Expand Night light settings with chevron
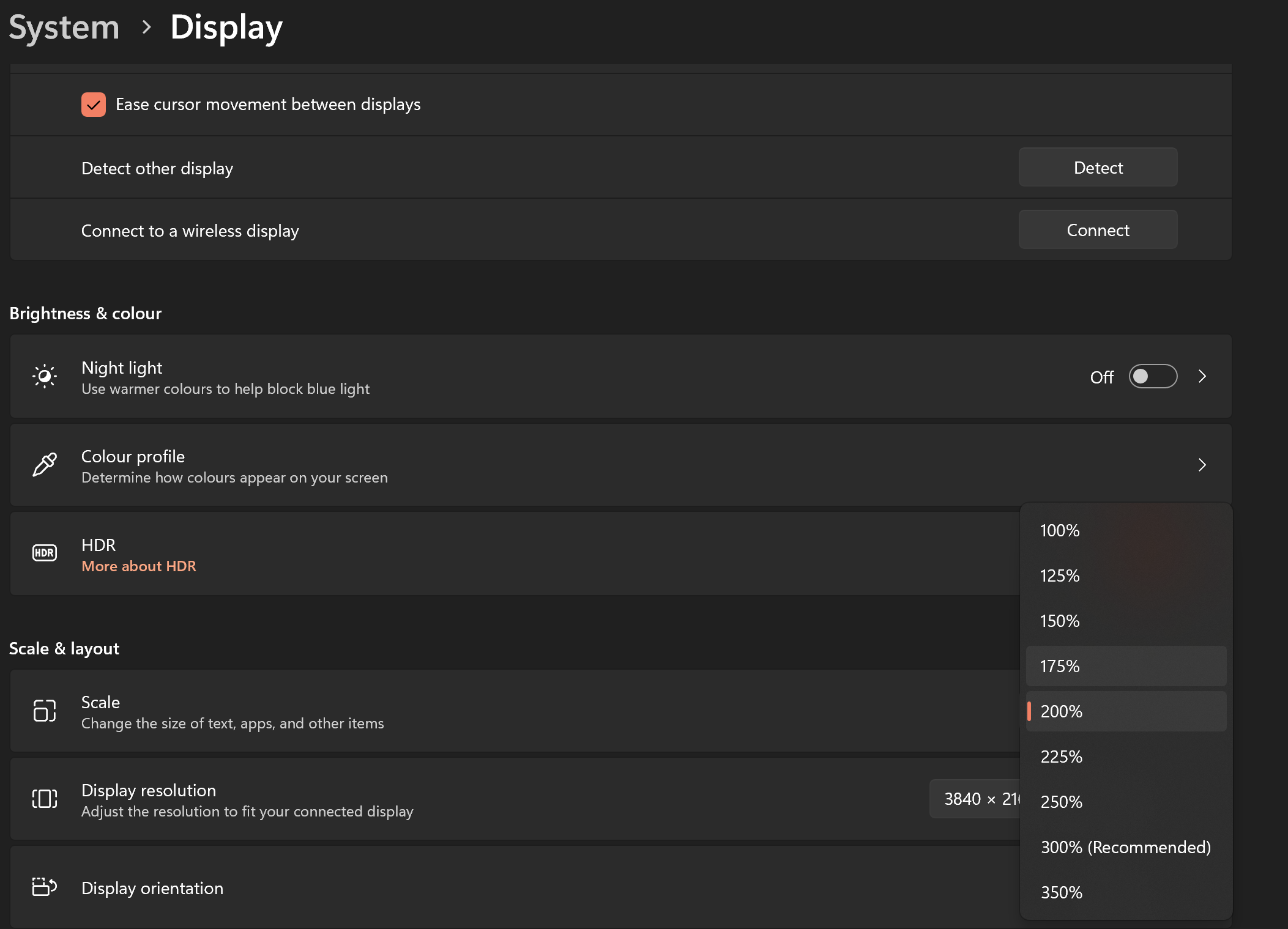Viewport: 1288px width, 929px height. coord(1202,376)
